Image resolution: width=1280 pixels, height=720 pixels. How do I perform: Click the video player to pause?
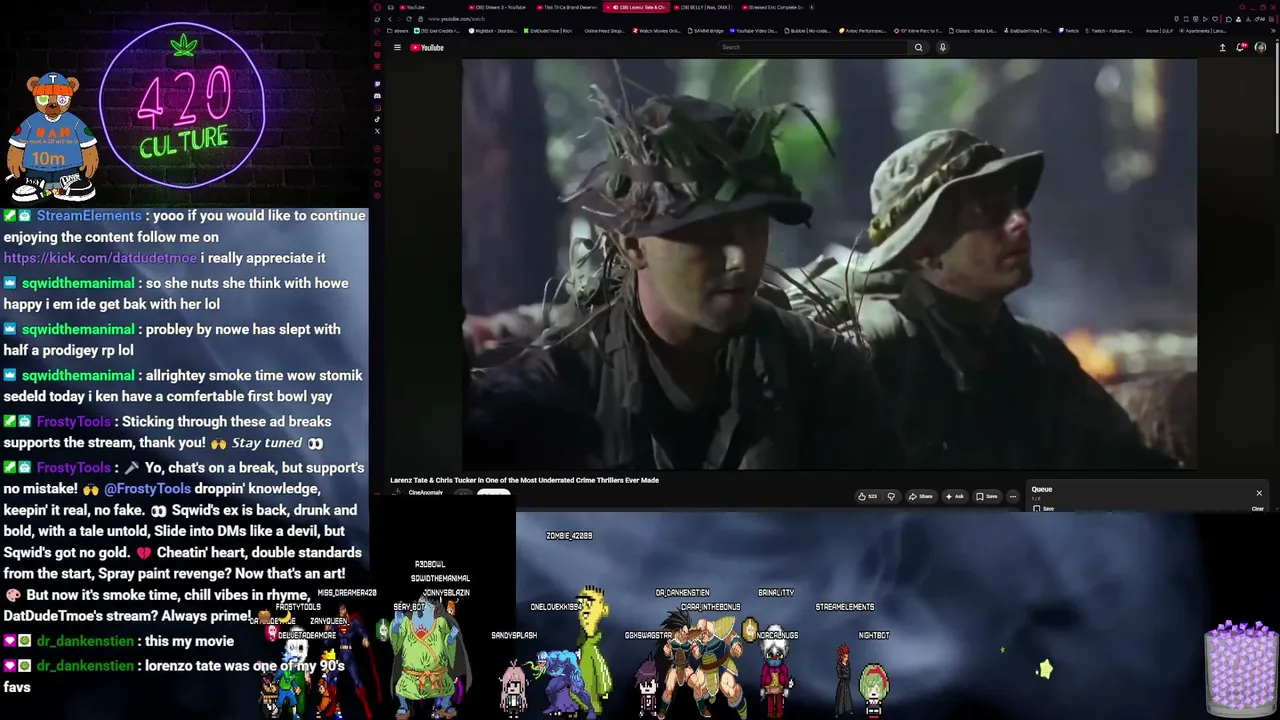(829, 264)
